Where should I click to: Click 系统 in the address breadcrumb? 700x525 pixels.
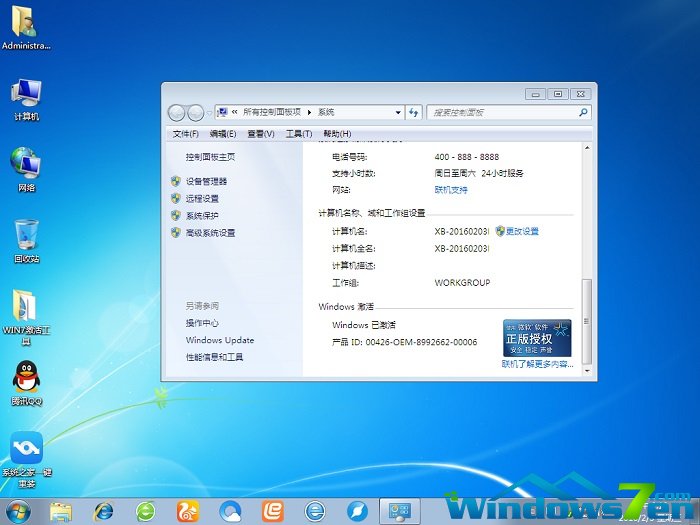point(326,112)
